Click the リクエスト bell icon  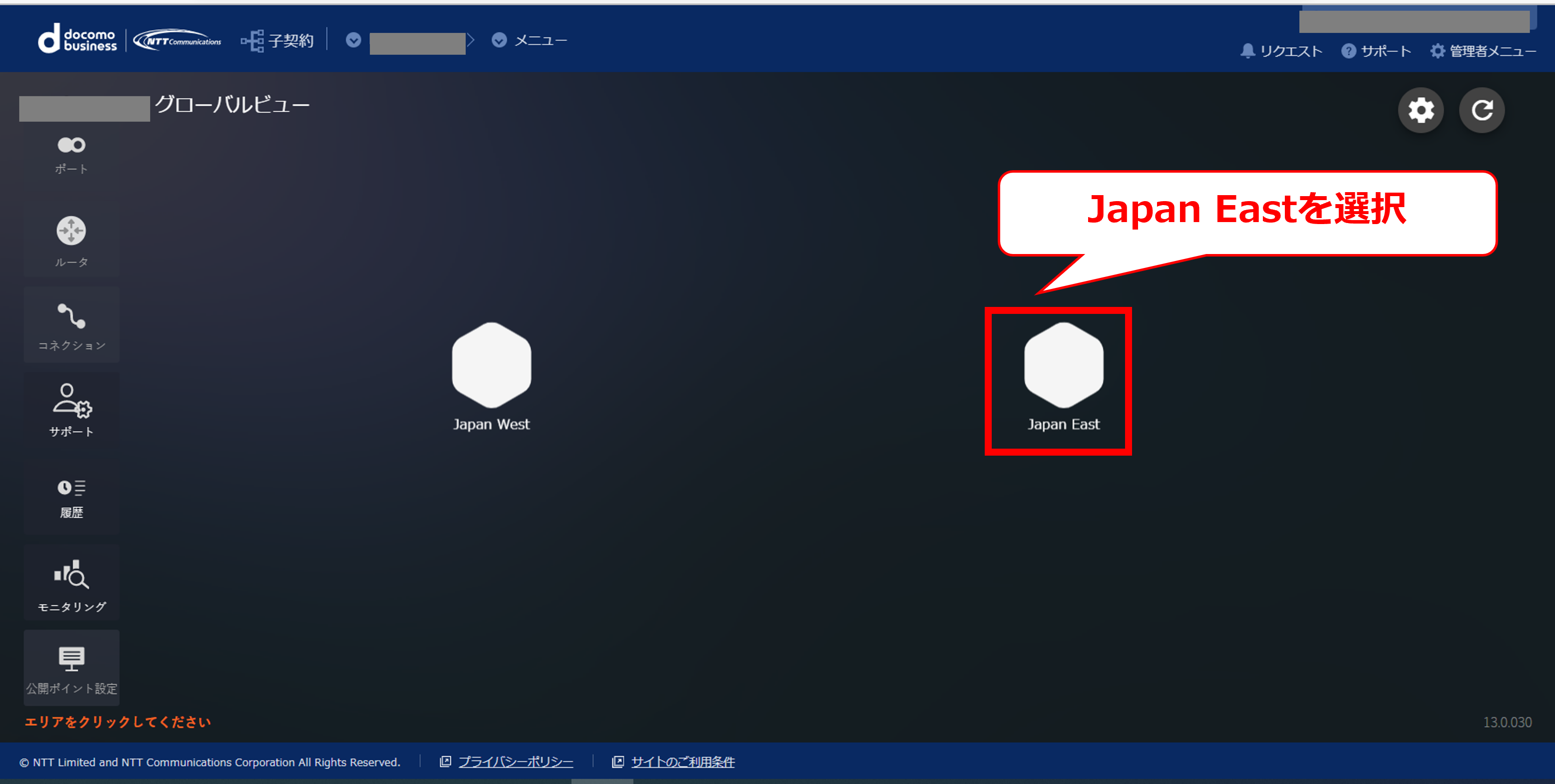[1247, 51]
